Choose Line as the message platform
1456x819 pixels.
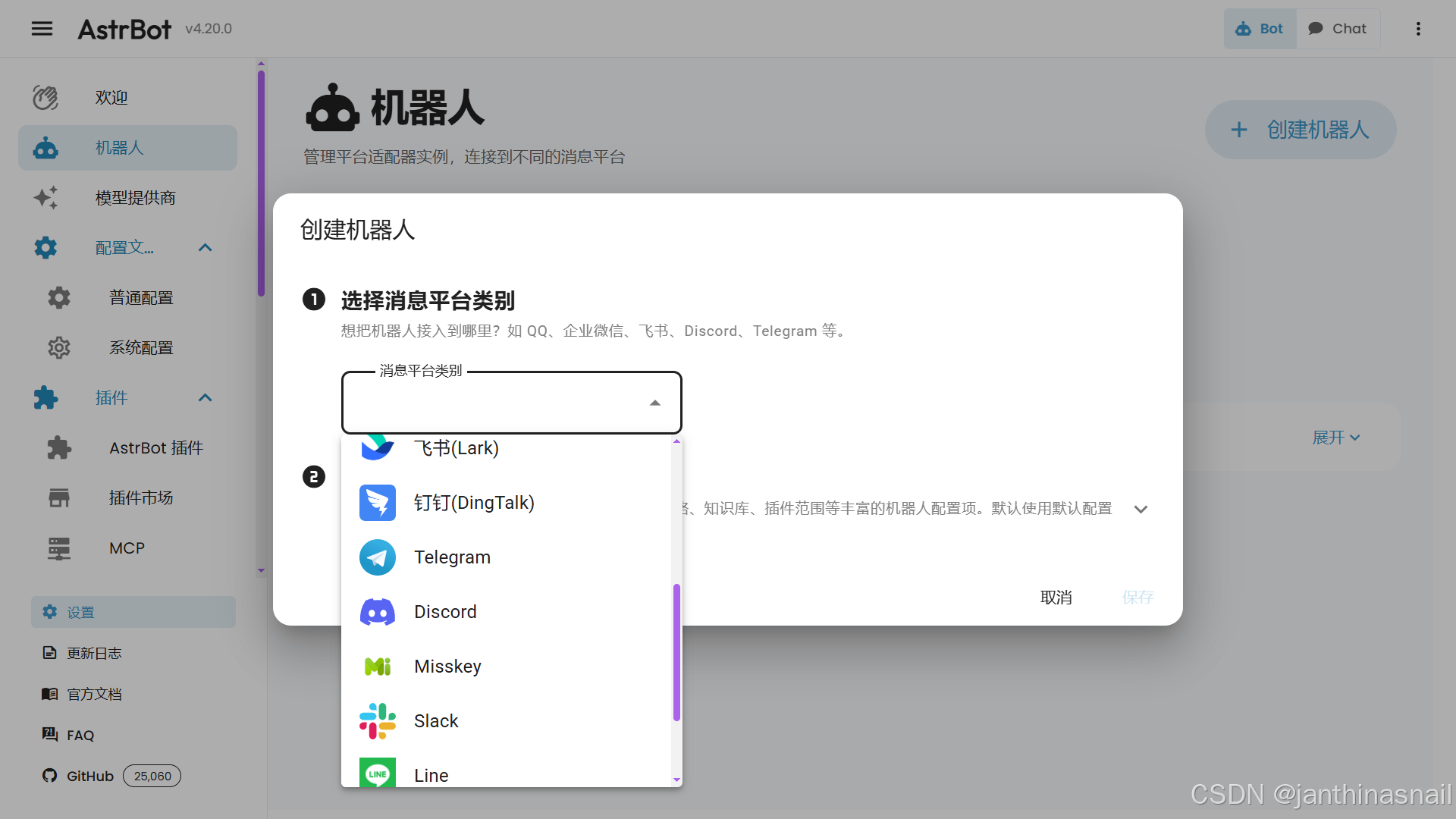click(507, 768)
